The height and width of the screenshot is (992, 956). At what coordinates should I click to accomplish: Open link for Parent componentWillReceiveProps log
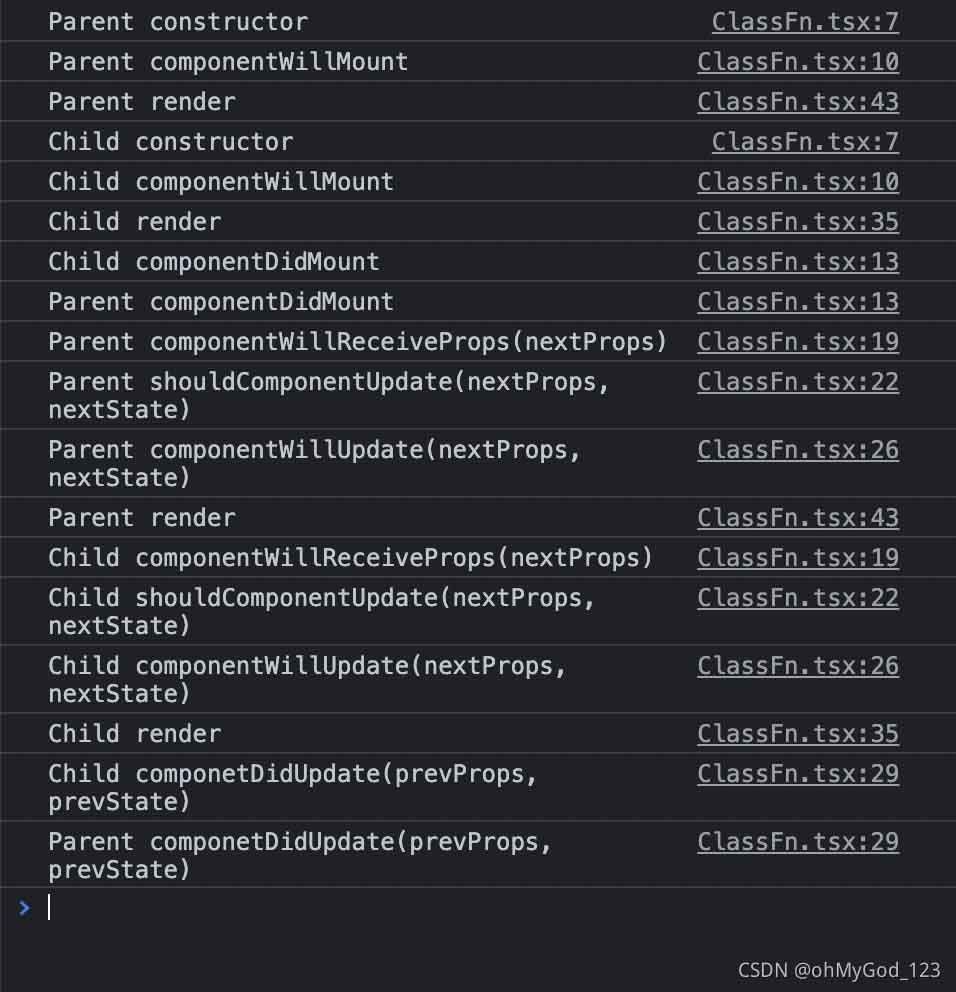click(798, 342)
